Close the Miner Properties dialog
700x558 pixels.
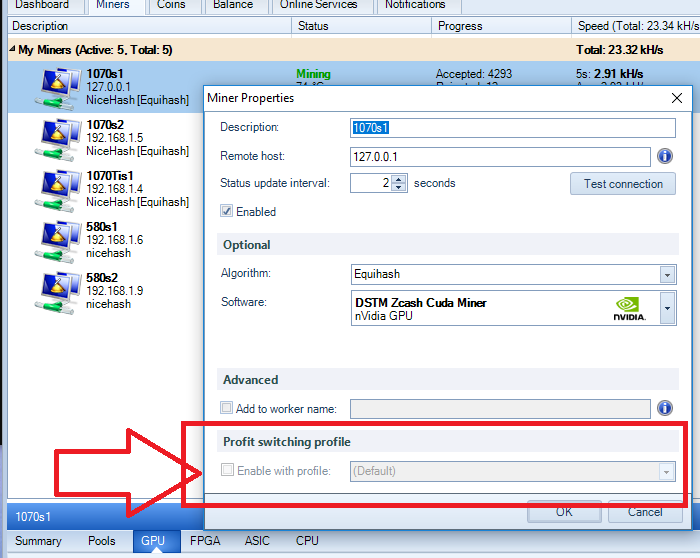click(677, 98)
